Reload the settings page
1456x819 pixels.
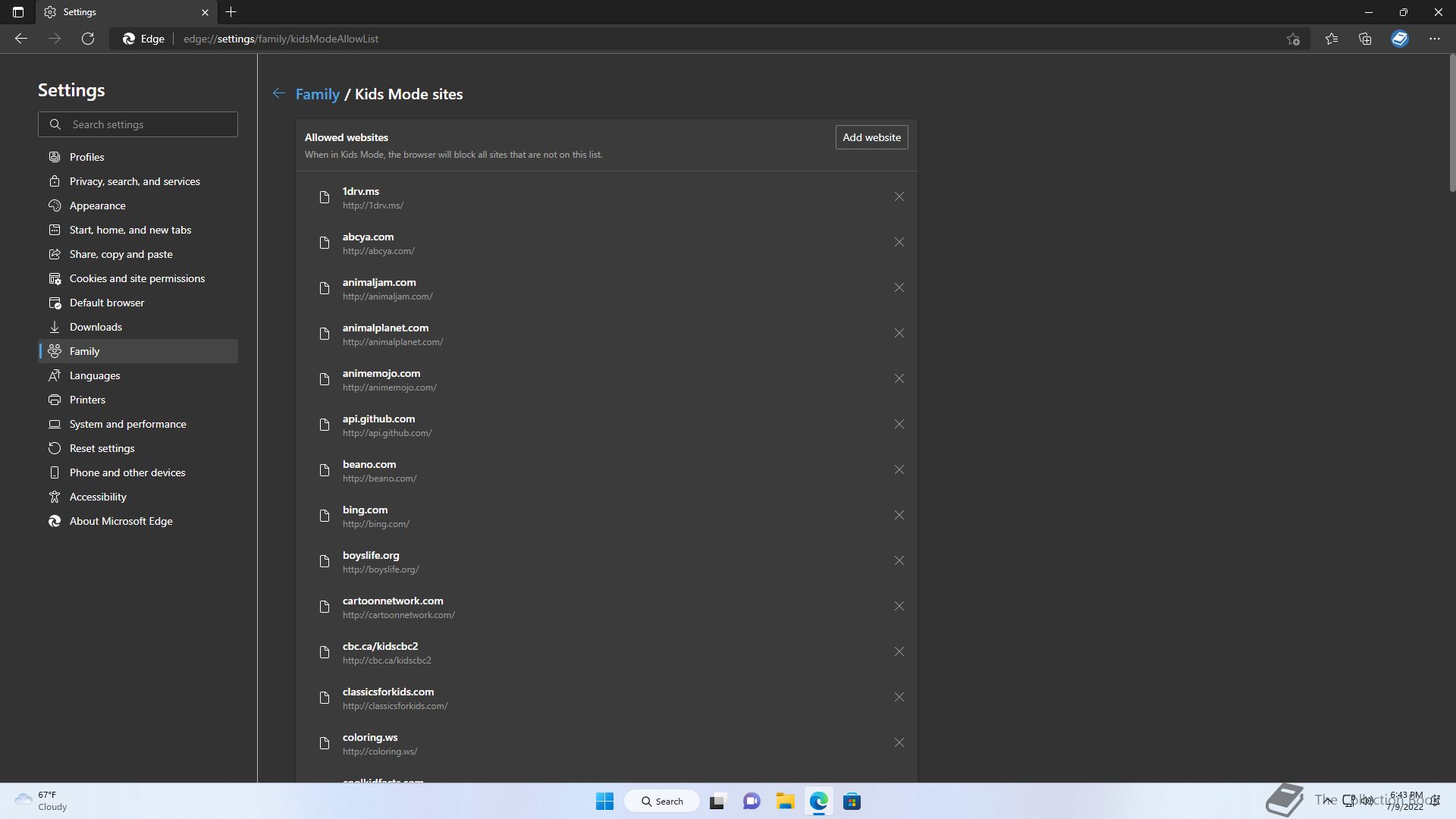(88, 39)
